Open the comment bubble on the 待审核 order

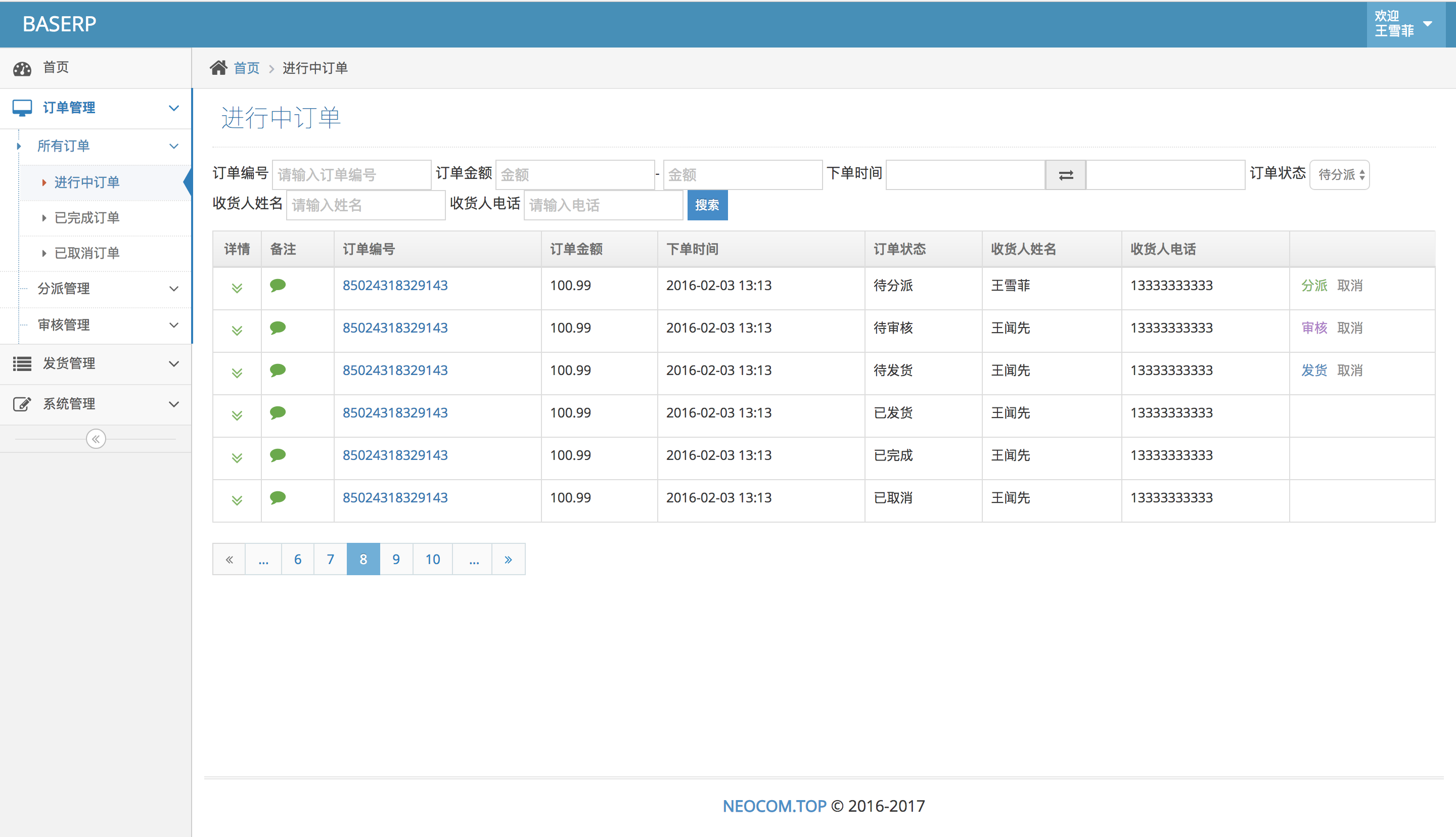(278, 328)
